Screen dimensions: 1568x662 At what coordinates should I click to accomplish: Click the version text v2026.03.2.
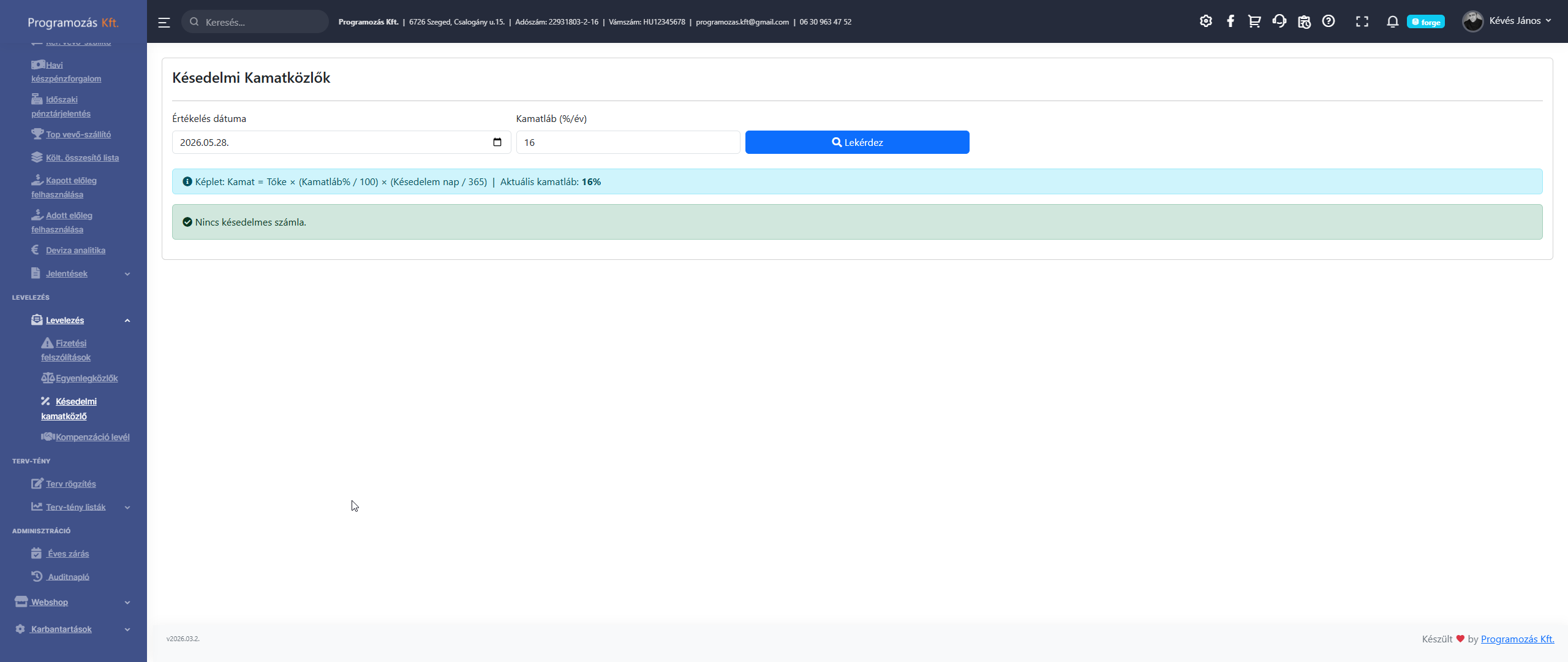(x=183, y=639)
